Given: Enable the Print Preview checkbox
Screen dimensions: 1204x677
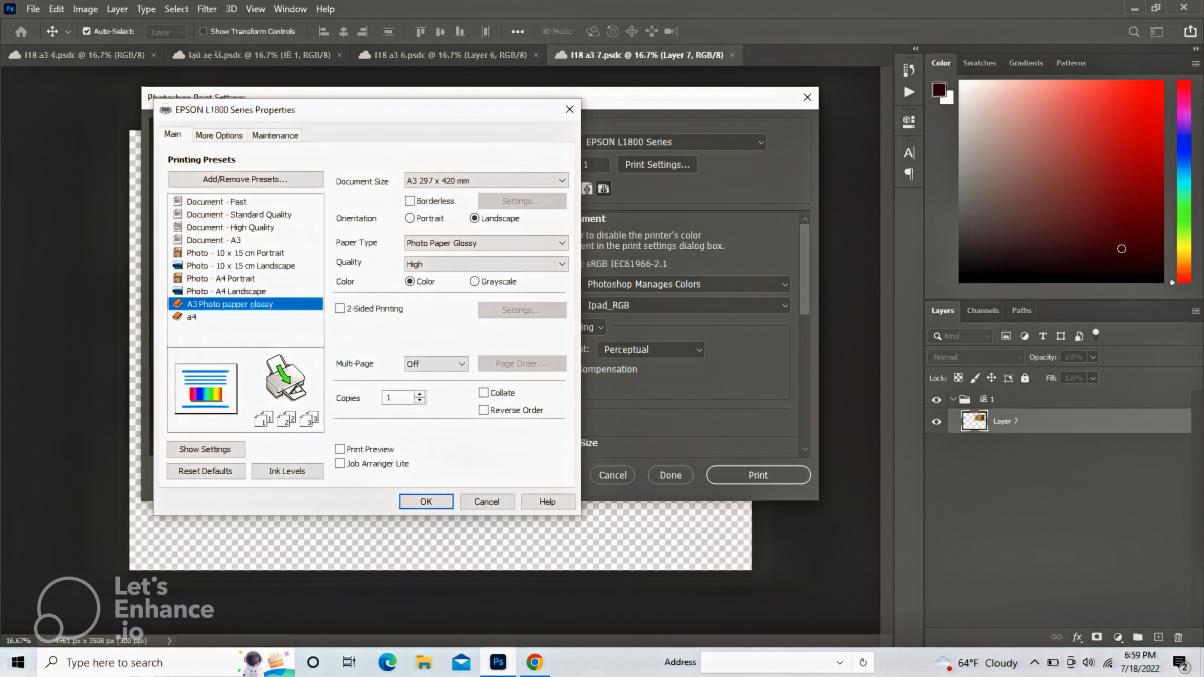Looking at the screenshot, I should pyautogui.click(x=340, y=449).
